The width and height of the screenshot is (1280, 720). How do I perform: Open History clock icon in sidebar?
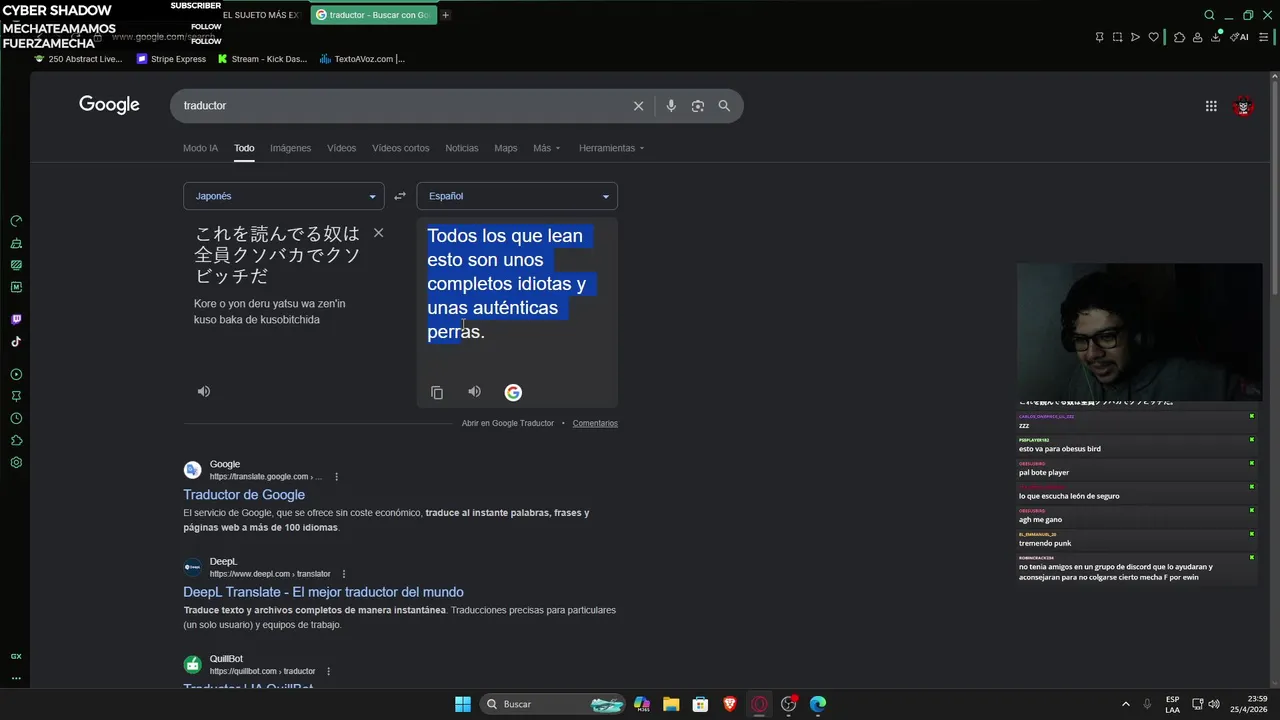[x=16, y=419]
